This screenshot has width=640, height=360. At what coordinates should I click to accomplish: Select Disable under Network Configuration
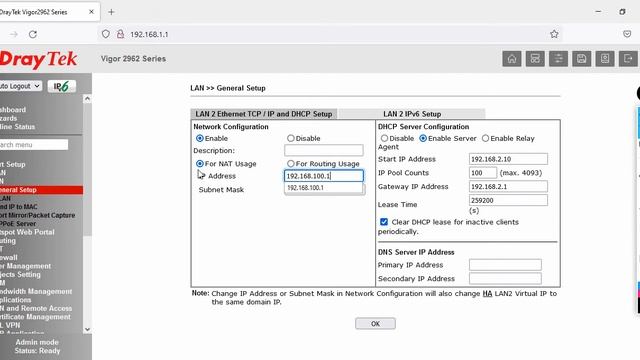[x=291, y=138]
